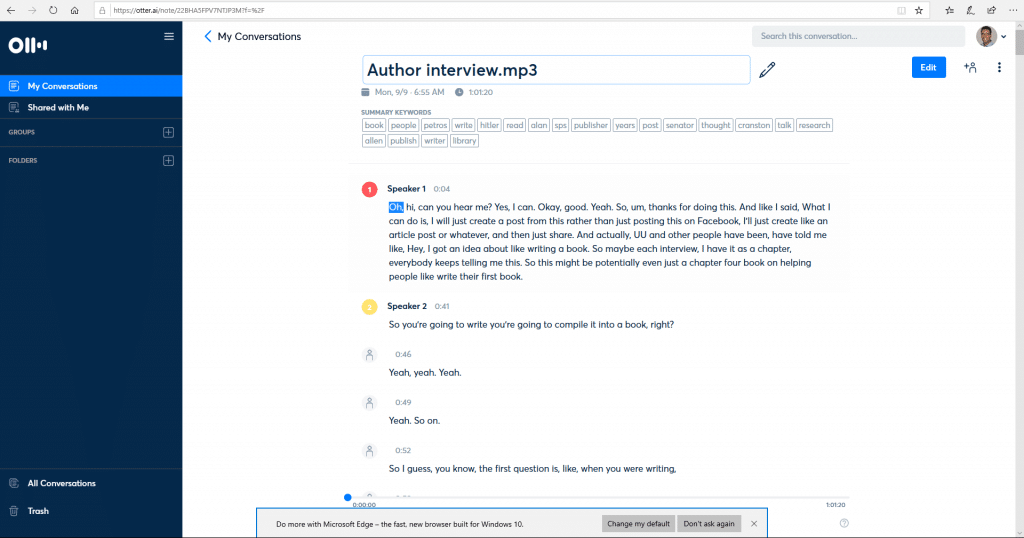Screen dimensions: 1024x538
Task: Add a new group with plus icon
Action: coord(168,132)
